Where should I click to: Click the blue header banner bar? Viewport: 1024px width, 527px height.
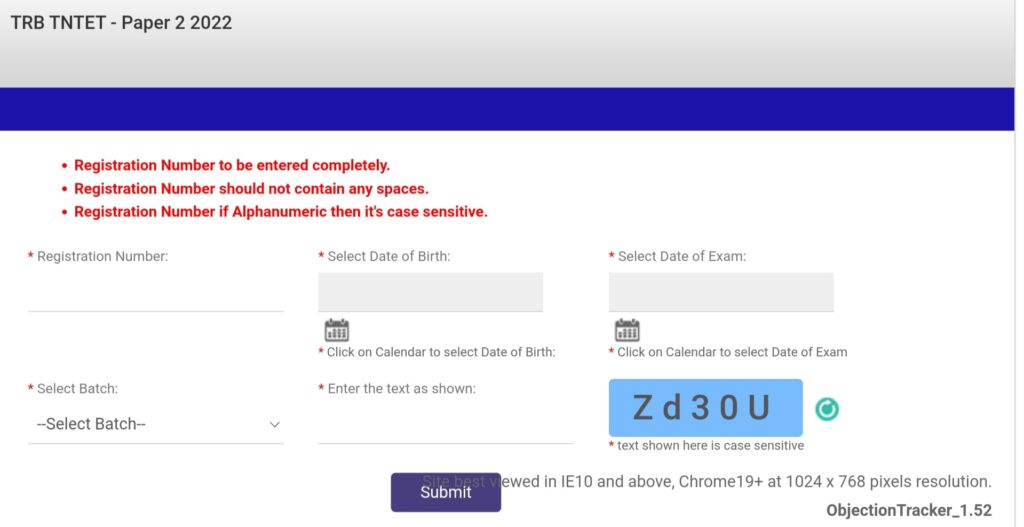pos(507,109)
